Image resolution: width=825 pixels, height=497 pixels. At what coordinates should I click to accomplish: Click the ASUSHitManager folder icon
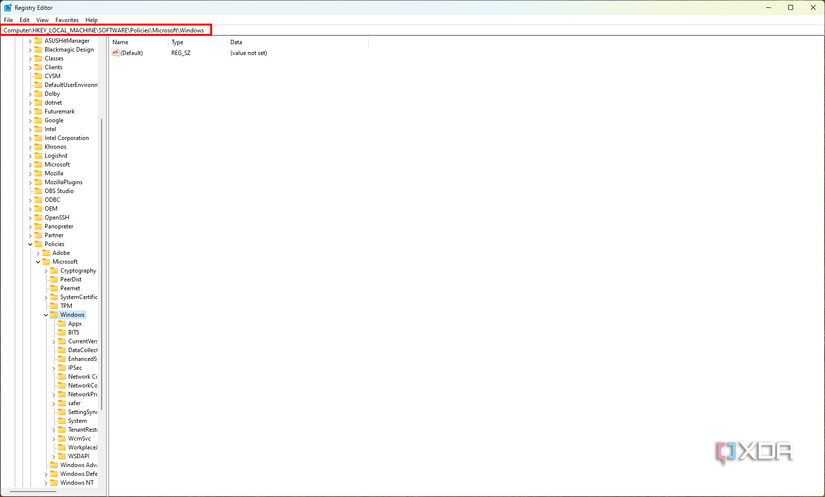(38, 40)
